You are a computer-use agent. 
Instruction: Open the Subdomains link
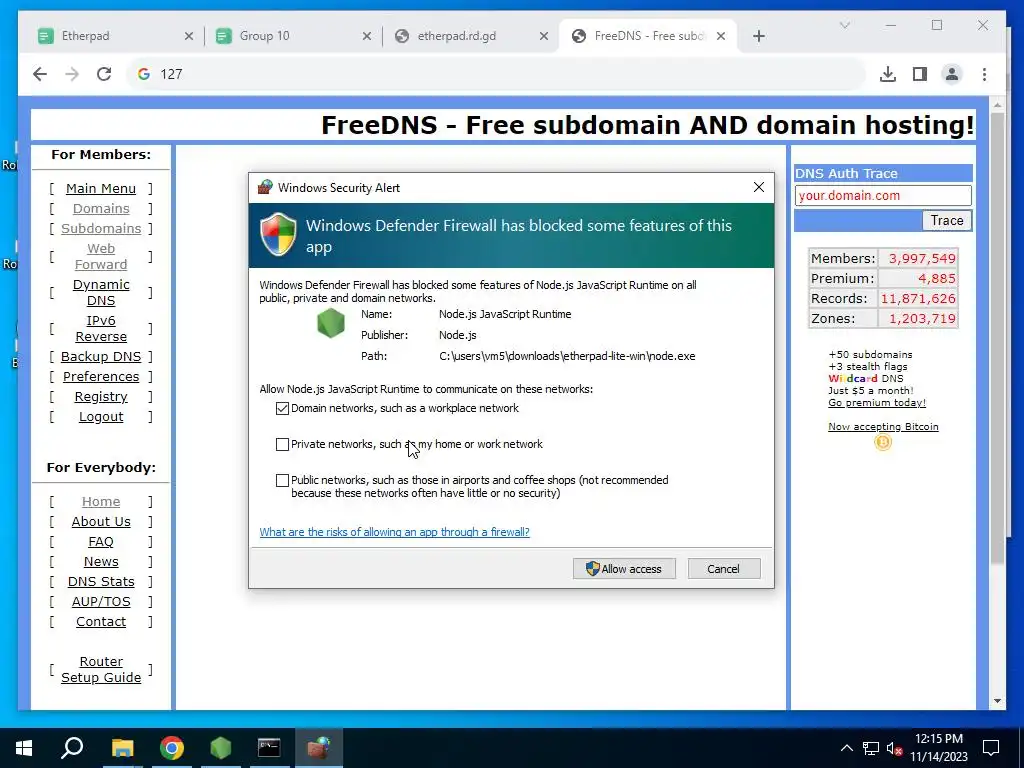[x=101, y=229]
